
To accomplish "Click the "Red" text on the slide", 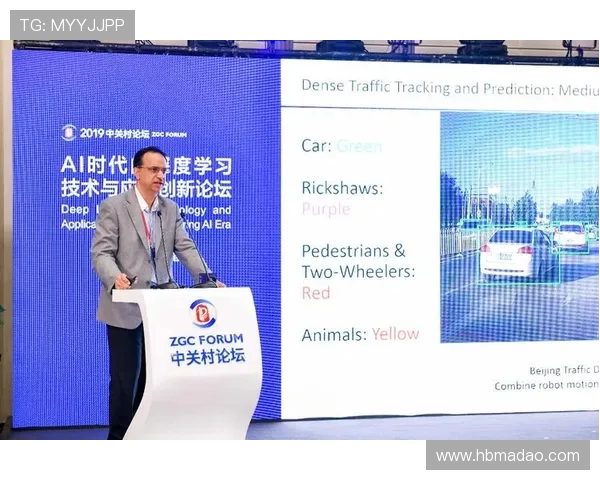I will click(316, 293).
